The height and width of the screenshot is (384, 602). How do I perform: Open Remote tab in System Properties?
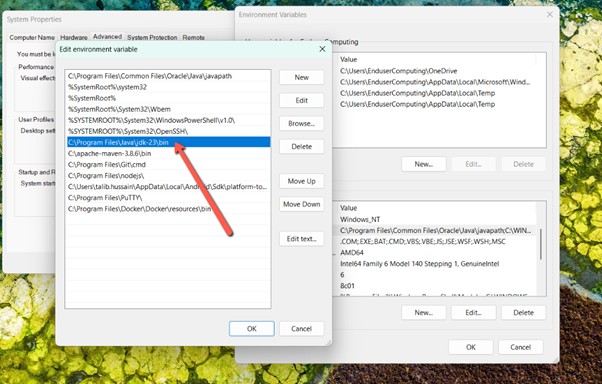[194, 38]
